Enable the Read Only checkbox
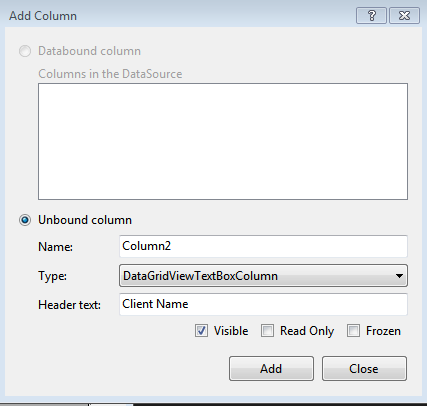This screenshot has height=406, width=427. click(x=267, y=331)
